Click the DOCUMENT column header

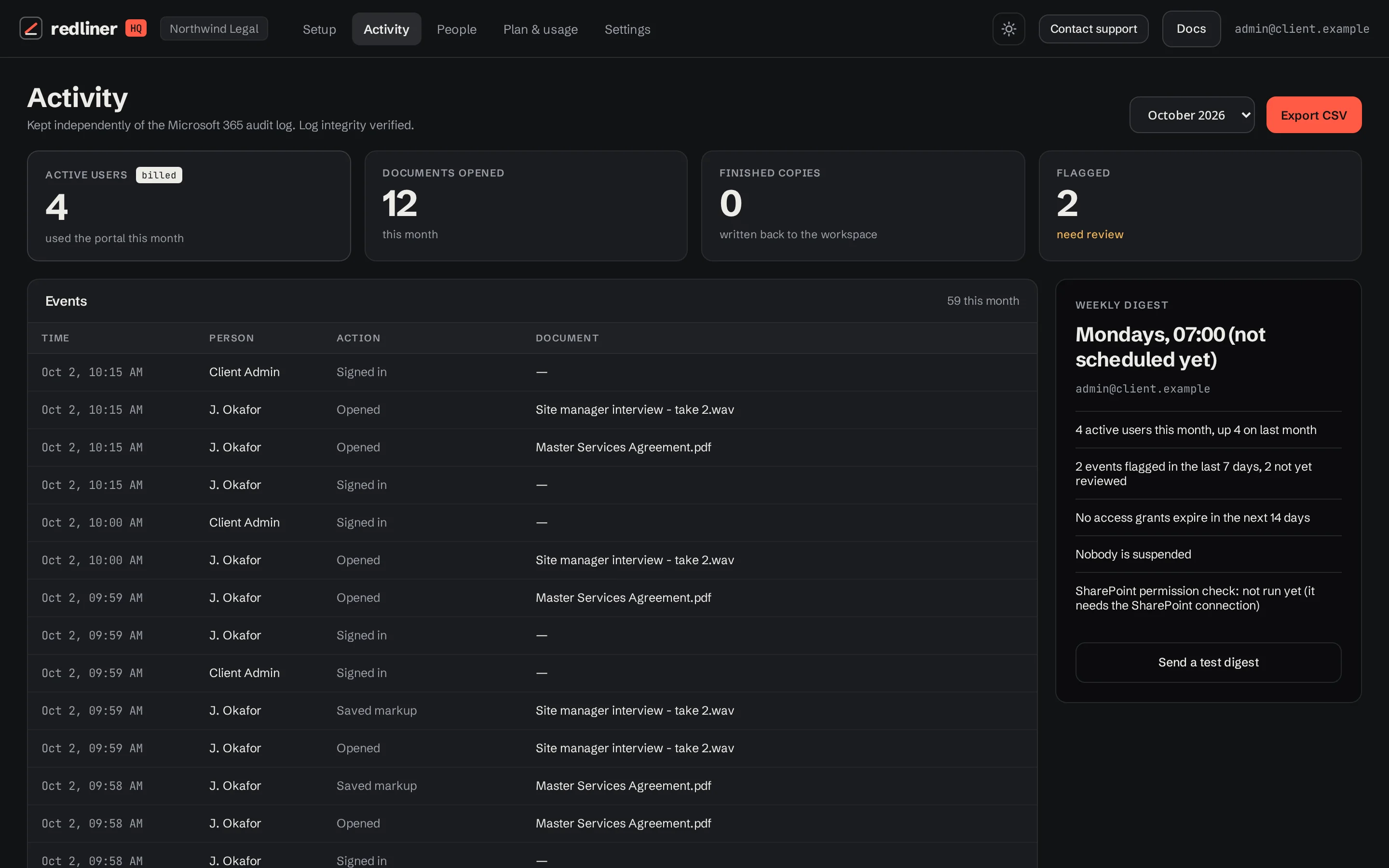567,338
